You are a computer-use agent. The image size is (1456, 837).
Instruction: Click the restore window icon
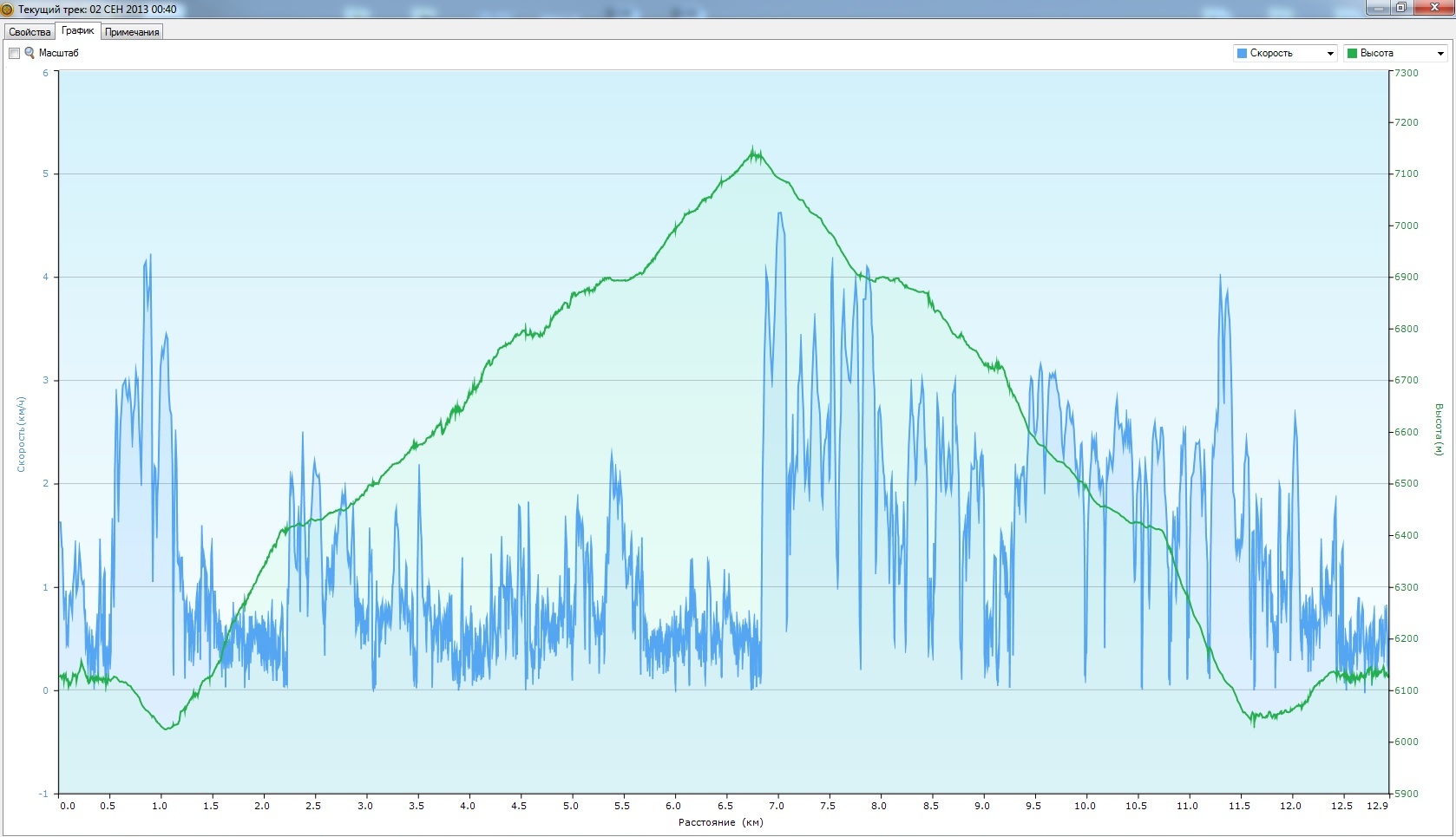click(1401, 8)
